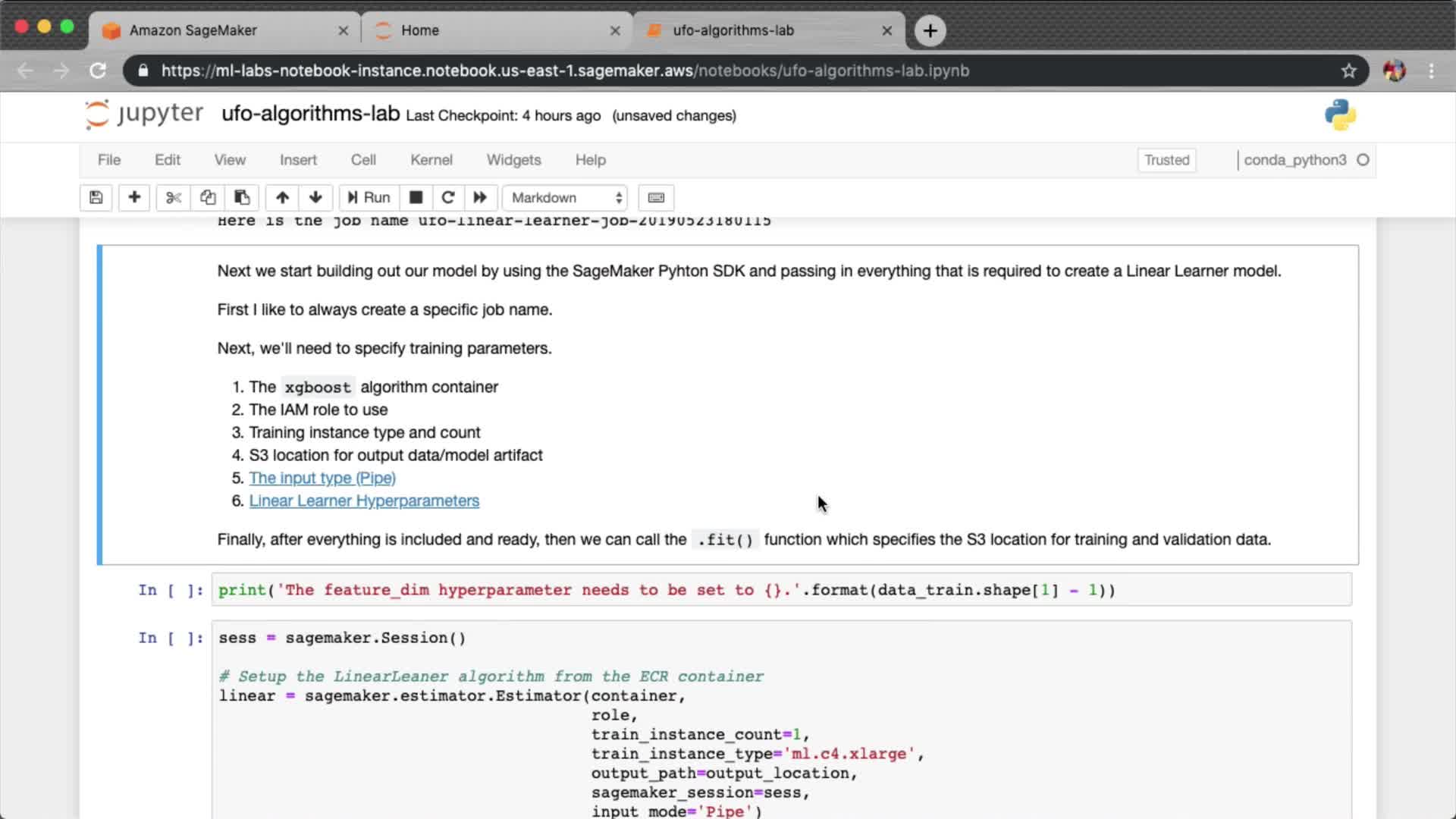Insert cell below with plus icon

[134, 197]
